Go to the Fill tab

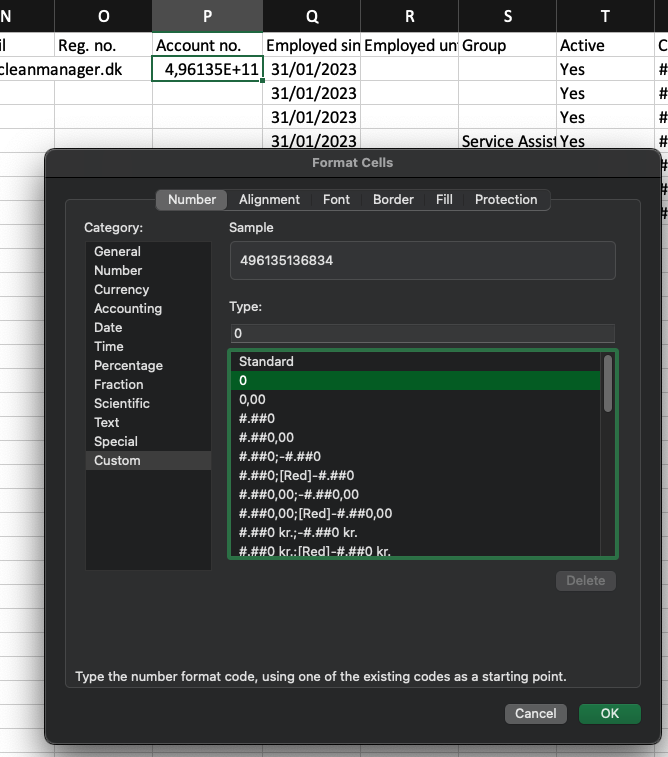tap(444, 199)
